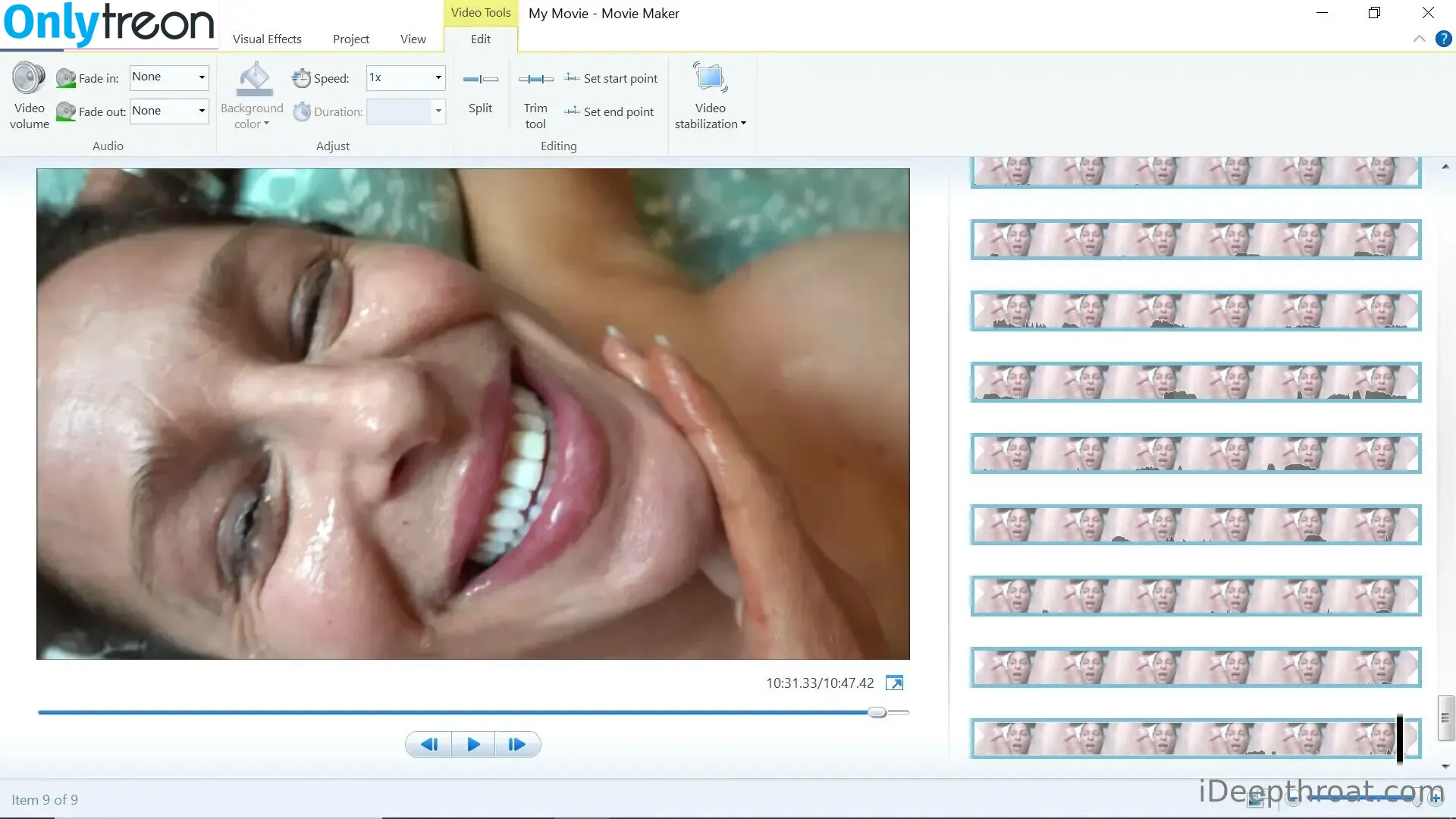Advance to the next frame
The width and height of the screenshot is (1456, 819).
(517, 745)
